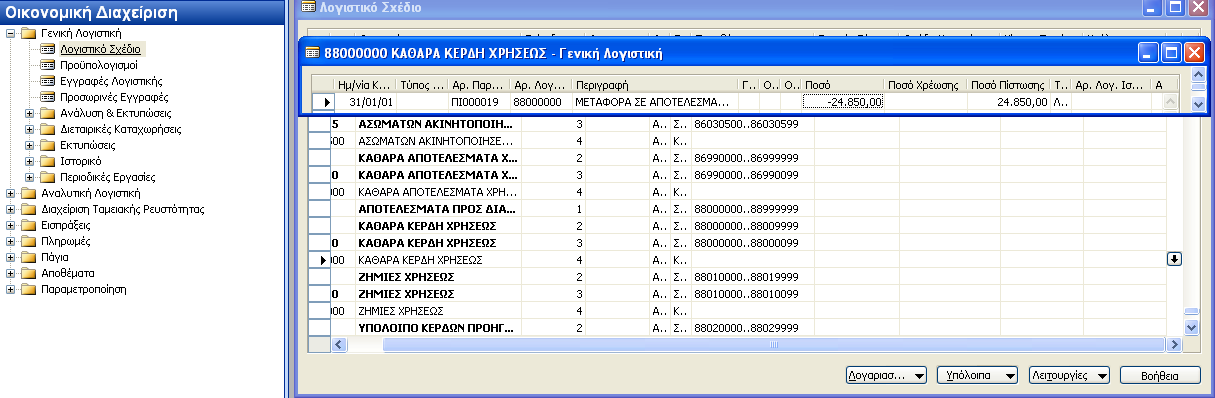Click the Βοήθεια button
The width and height of the screenshot is (1215, 398).
(1160, 376)
